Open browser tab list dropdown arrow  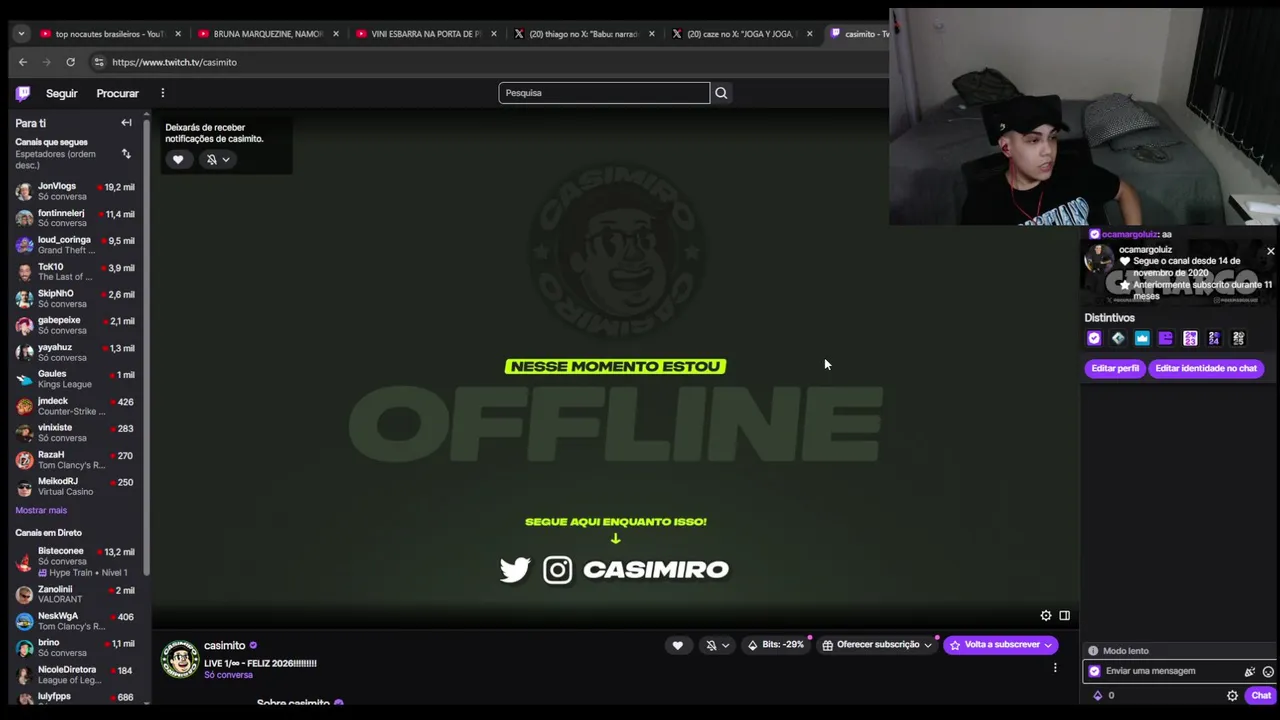pos(21,34)
